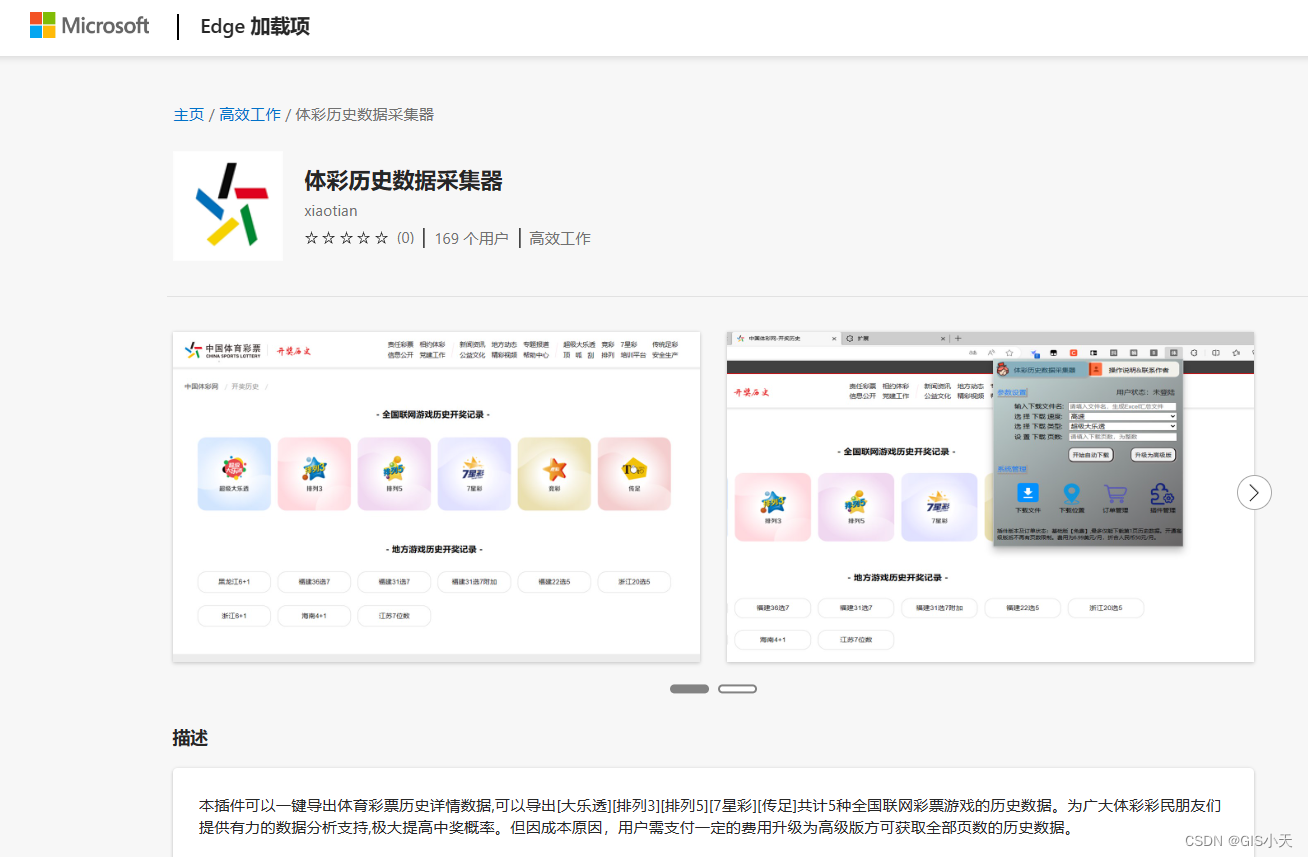The image size is (1308, 857).
Task: Click 排列5 tile in the second screenshot
Action: [x=856, y=507]
